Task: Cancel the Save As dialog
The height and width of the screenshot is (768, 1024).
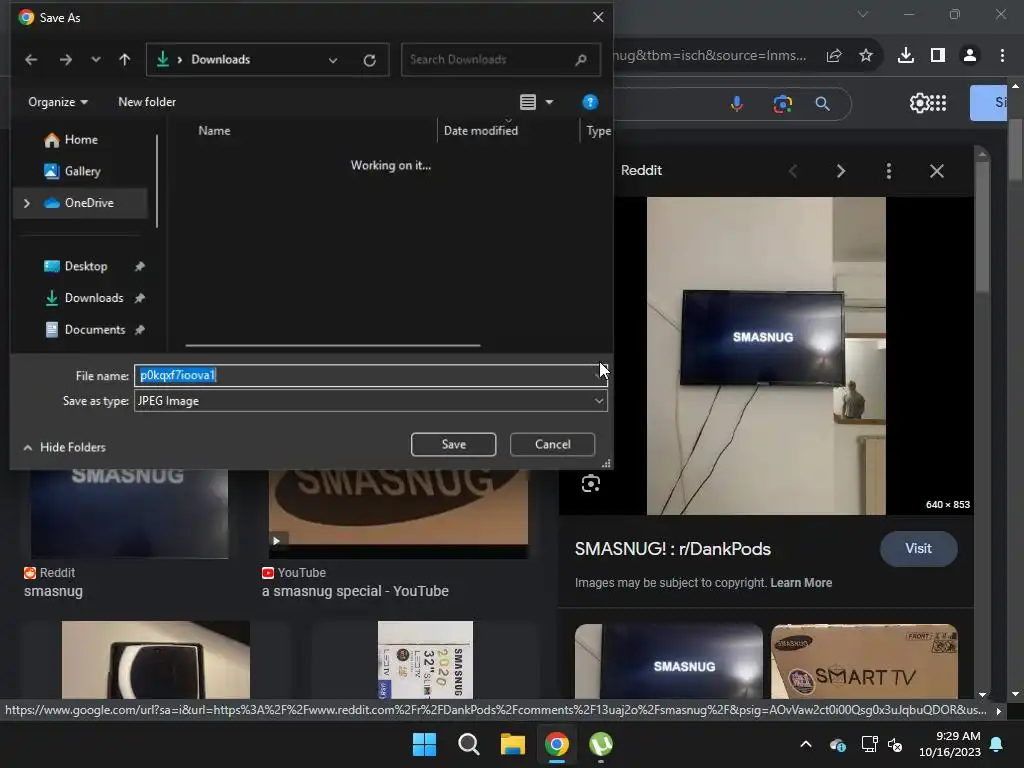Action: click(552, 444)
